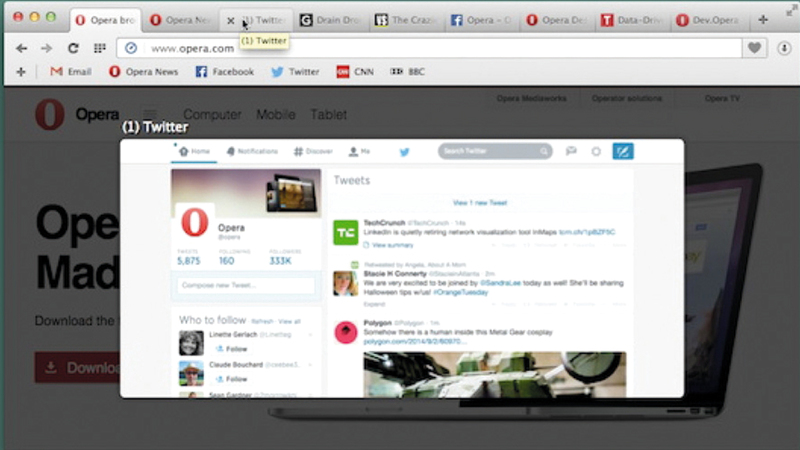Click the Metal Gear cosplay image
Image resolution: width=800 pixels, height=450 pixels.
[x=495, y=374]
